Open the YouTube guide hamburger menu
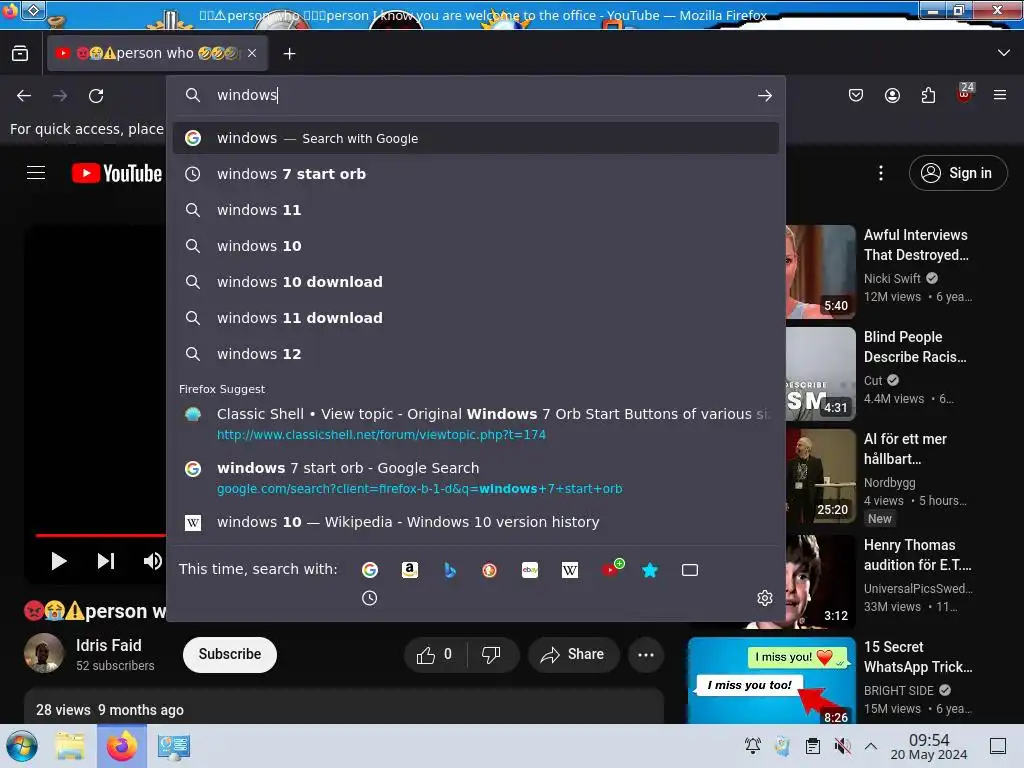The width and height of the screenshot is (1024, 768). pyautogui.click(x=36, y=172)
